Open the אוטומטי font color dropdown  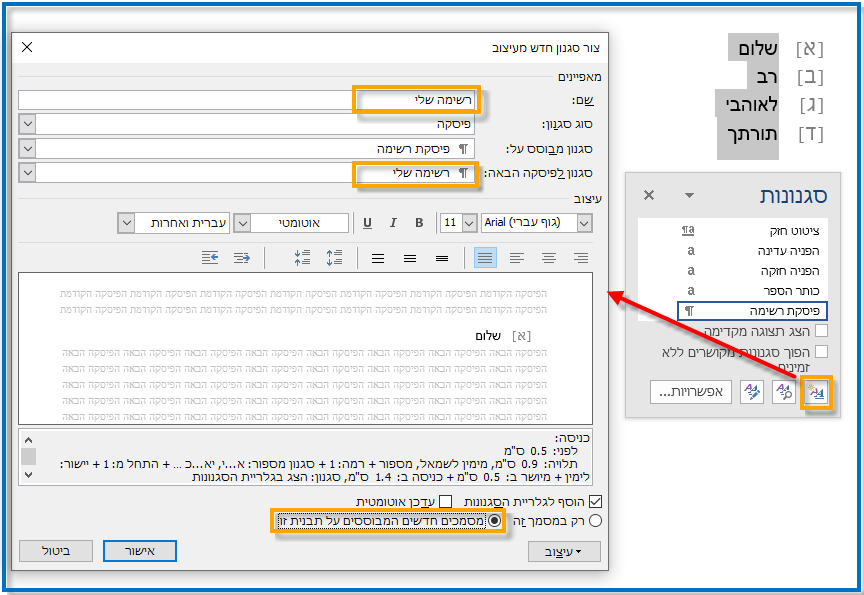242,223
